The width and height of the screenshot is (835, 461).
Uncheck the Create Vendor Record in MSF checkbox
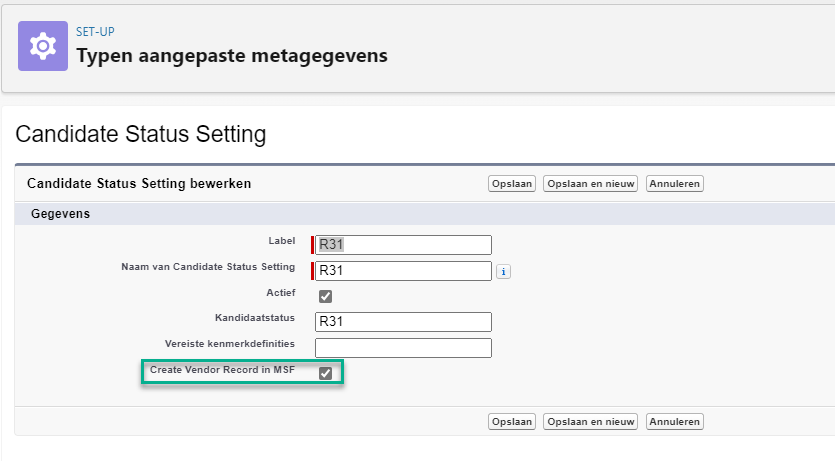click(x=325, y=373)
